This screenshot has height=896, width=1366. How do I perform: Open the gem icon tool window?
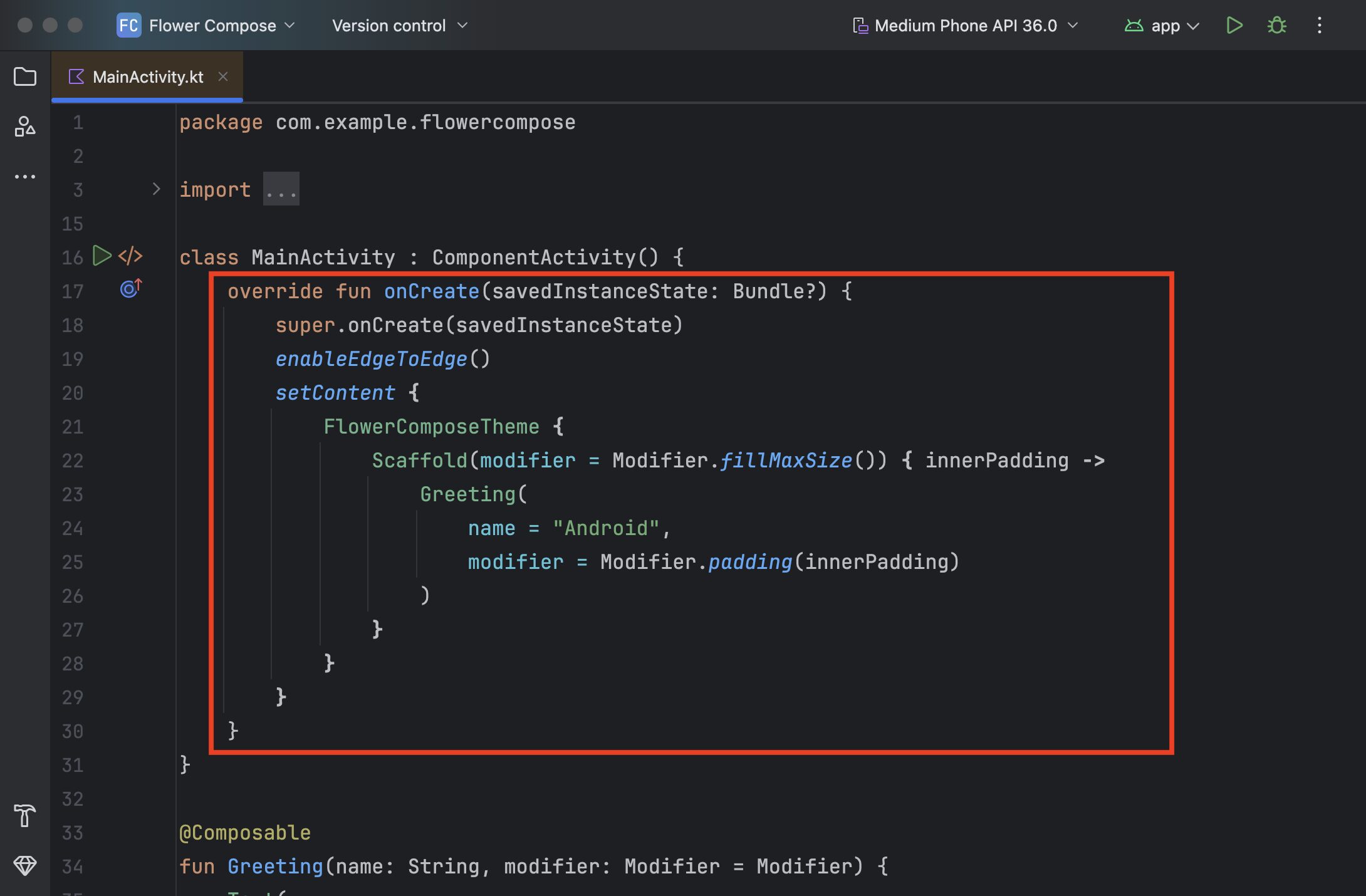tap(25, 866)
